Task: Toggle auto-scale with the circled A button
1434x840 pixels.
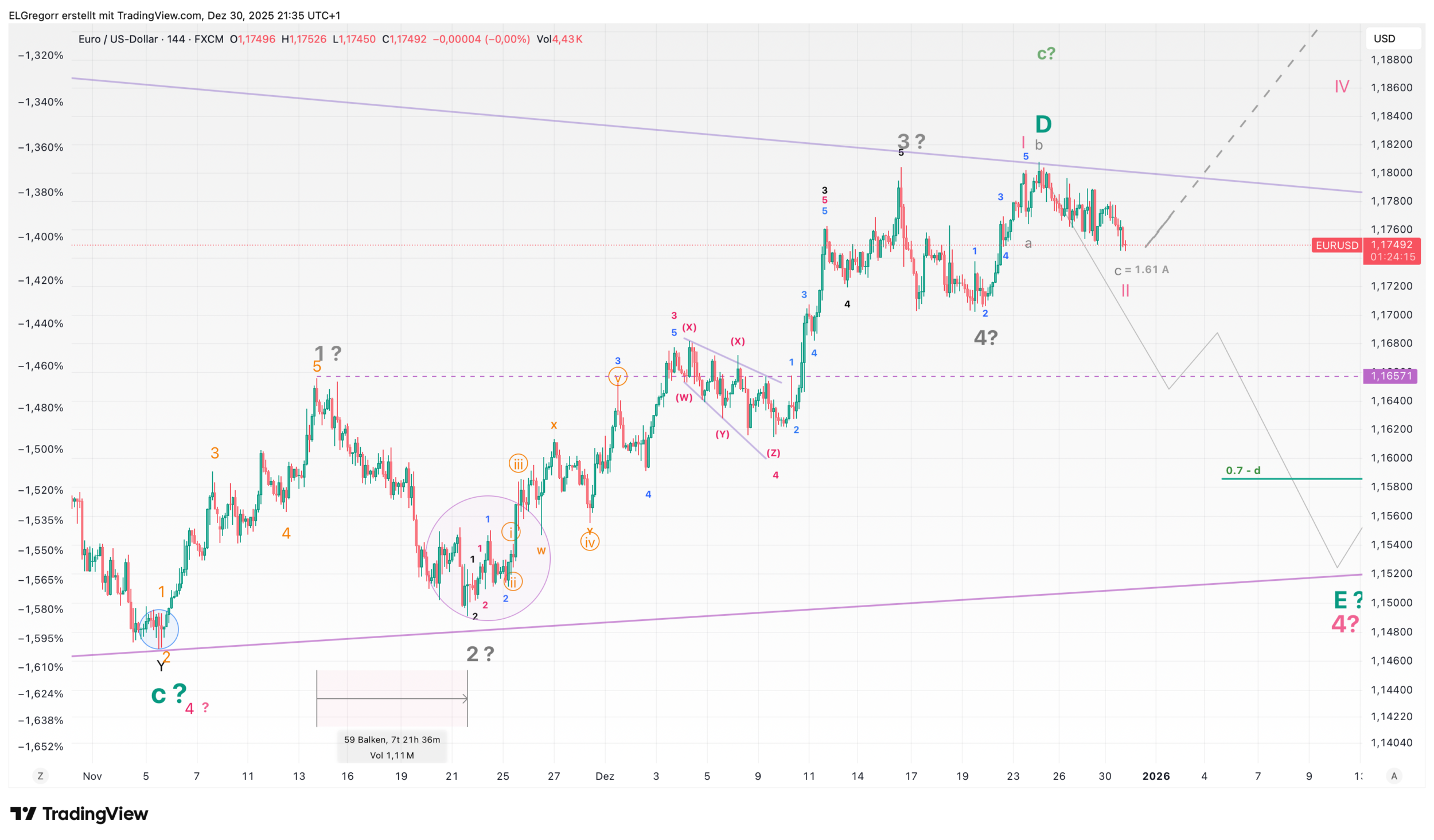Action: 1394,776
